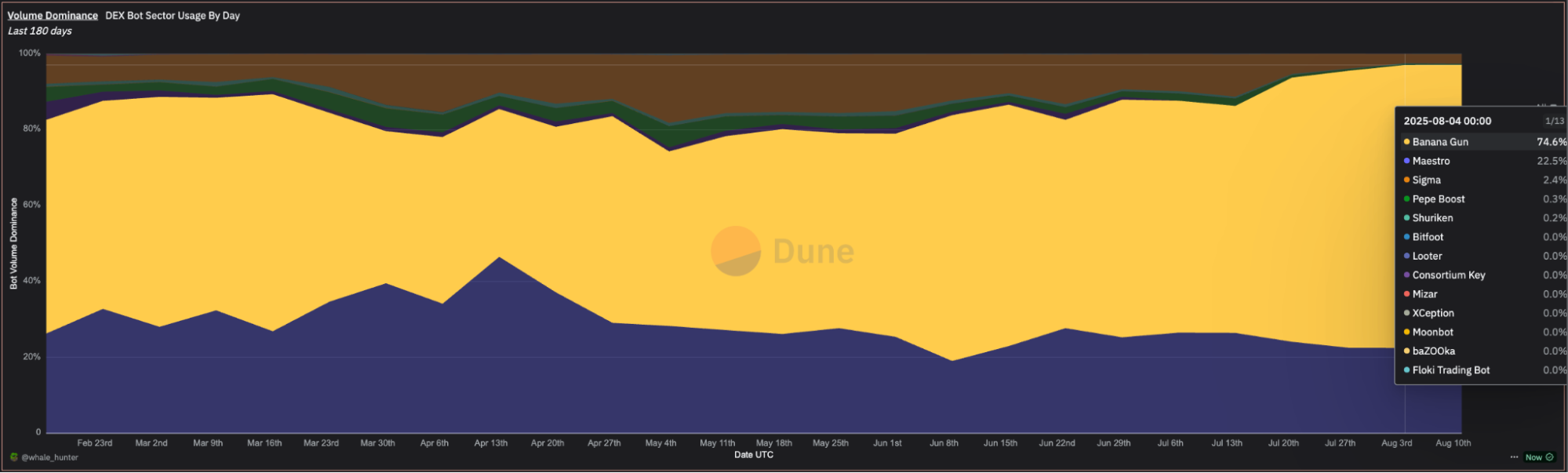Screen dimensions: 1568x473
Task: Select the baZOOka series label
Action: tap(1433, 351)
